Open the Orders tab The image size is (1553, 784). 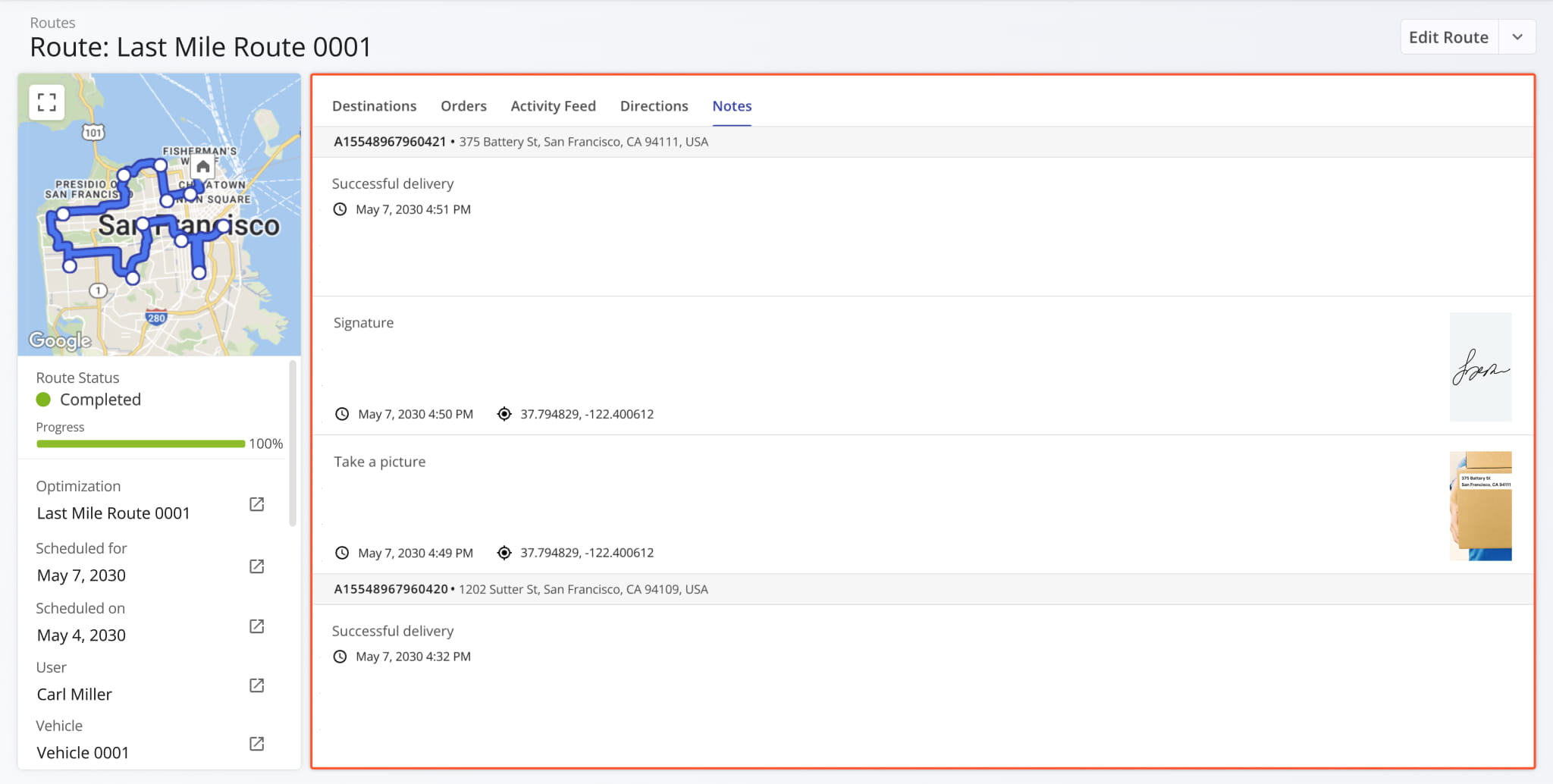[463, 106]
